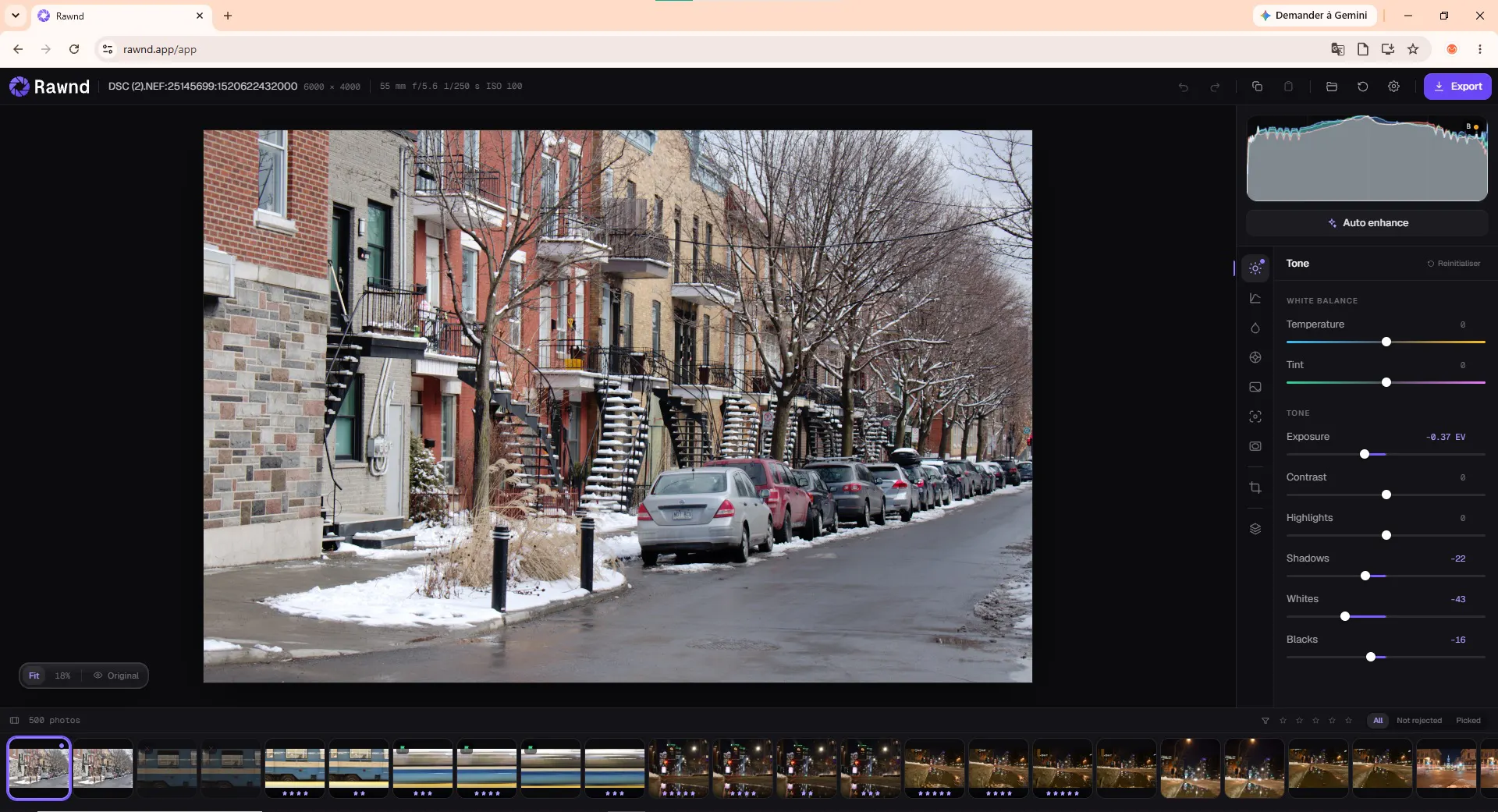Click the file name DSC (2).NEF
The width and height of the screenshot is (1498, 812).
[203, 86]
